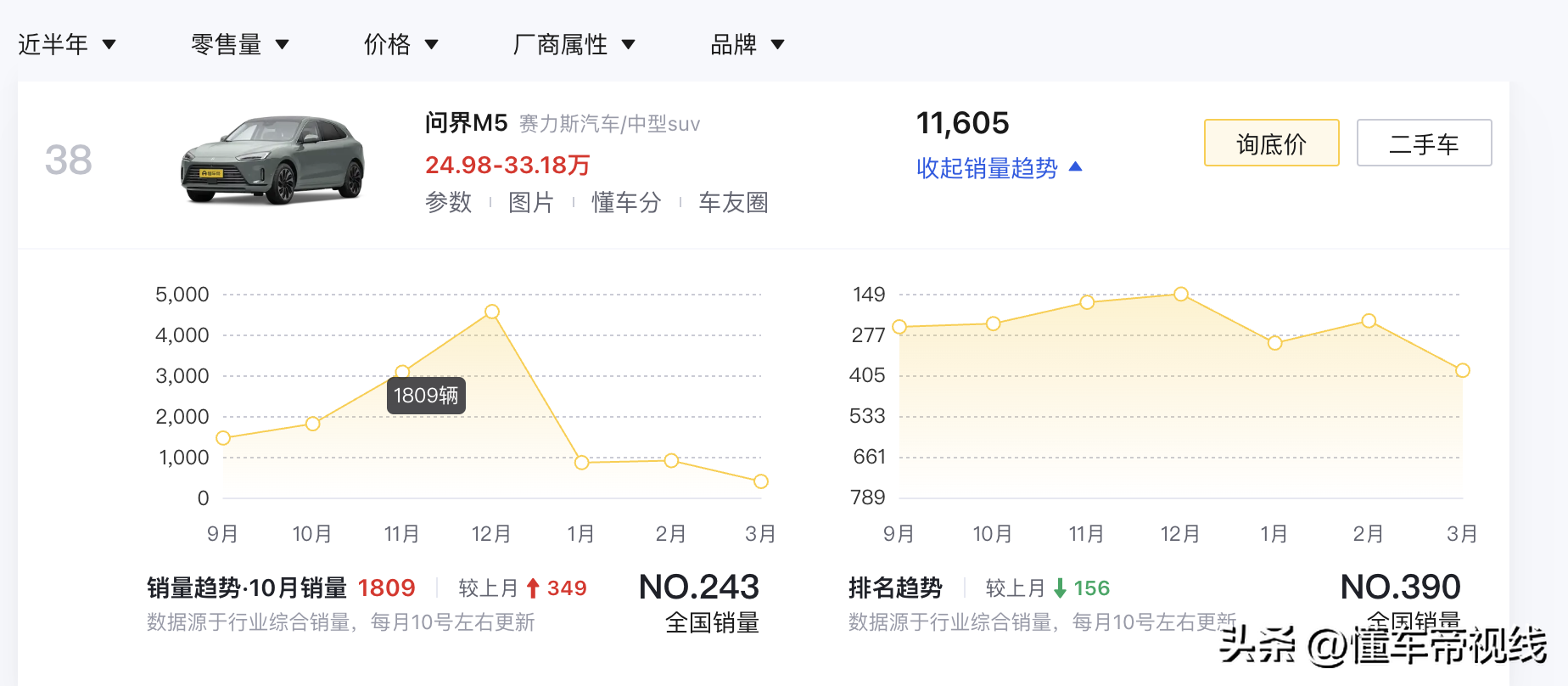
Task: Collapse the 收起销量趋势 sales trend section
Action: point(1000,168)
